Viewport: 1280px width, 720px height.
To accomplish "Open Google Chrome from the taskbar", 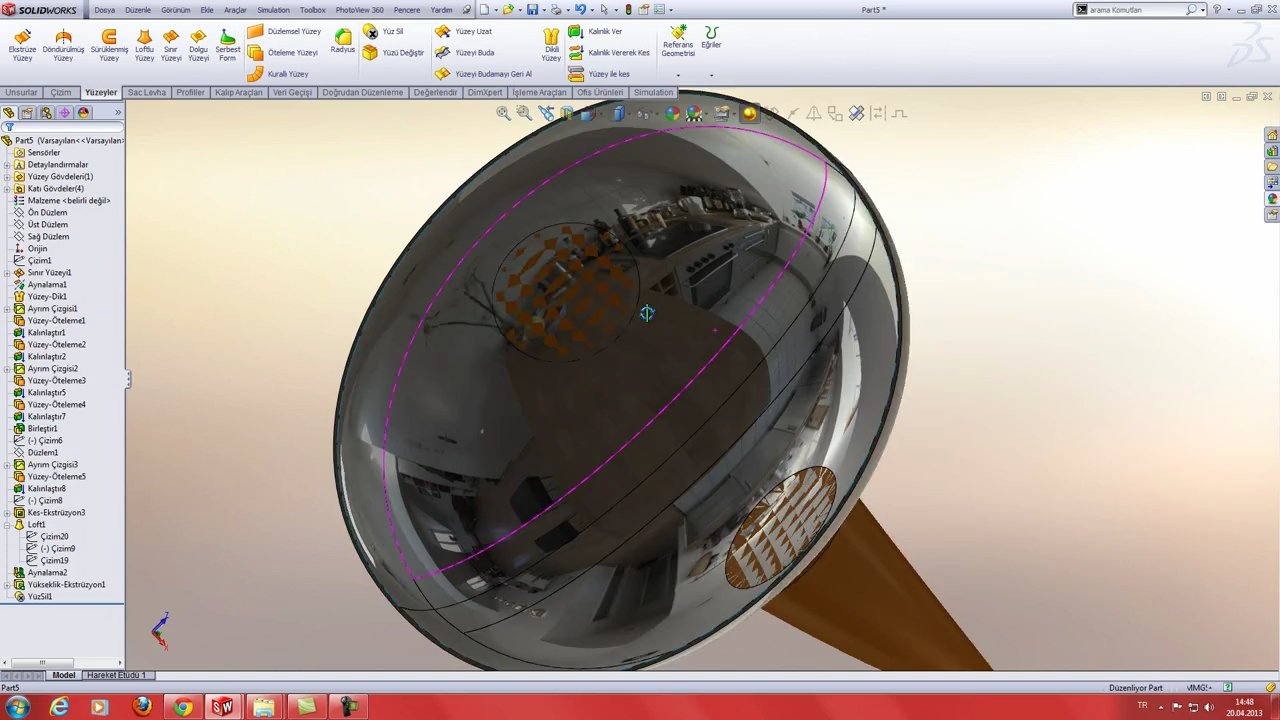I will point(182,707).
